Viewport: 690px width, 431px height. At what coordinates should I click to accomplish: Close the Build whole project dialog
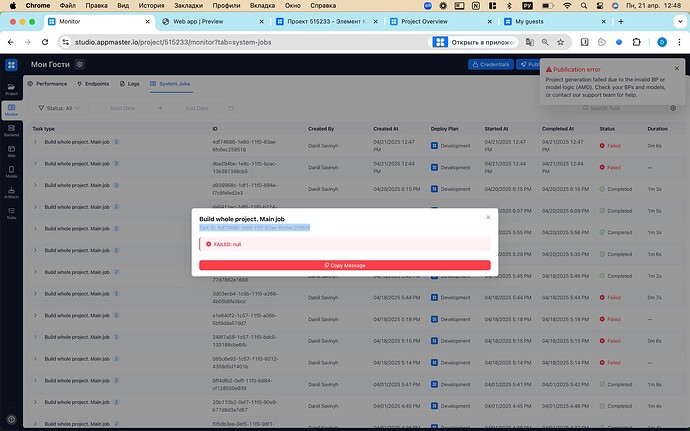(x=488, y=217)
